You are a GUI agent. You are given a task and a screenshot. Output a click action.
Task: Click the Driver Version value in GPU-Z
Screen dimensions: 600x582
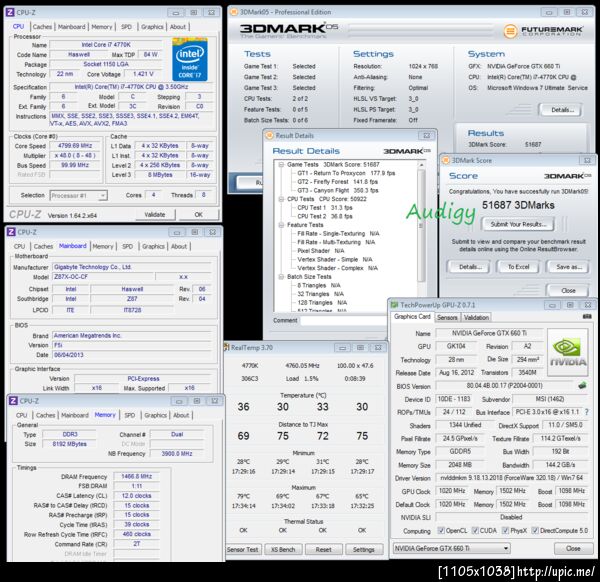(x=512, y=478)
